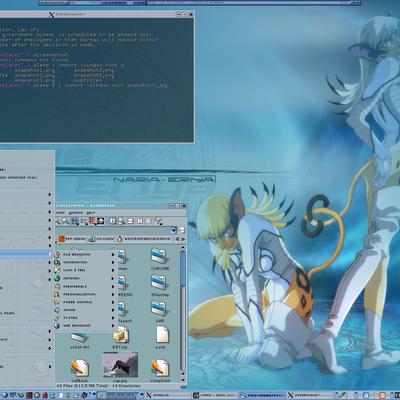The width and height of the screenshot is (400, 400).
Task: Open the Help menu in file manager
Action: pyautogui.click(x=91, y=213)
